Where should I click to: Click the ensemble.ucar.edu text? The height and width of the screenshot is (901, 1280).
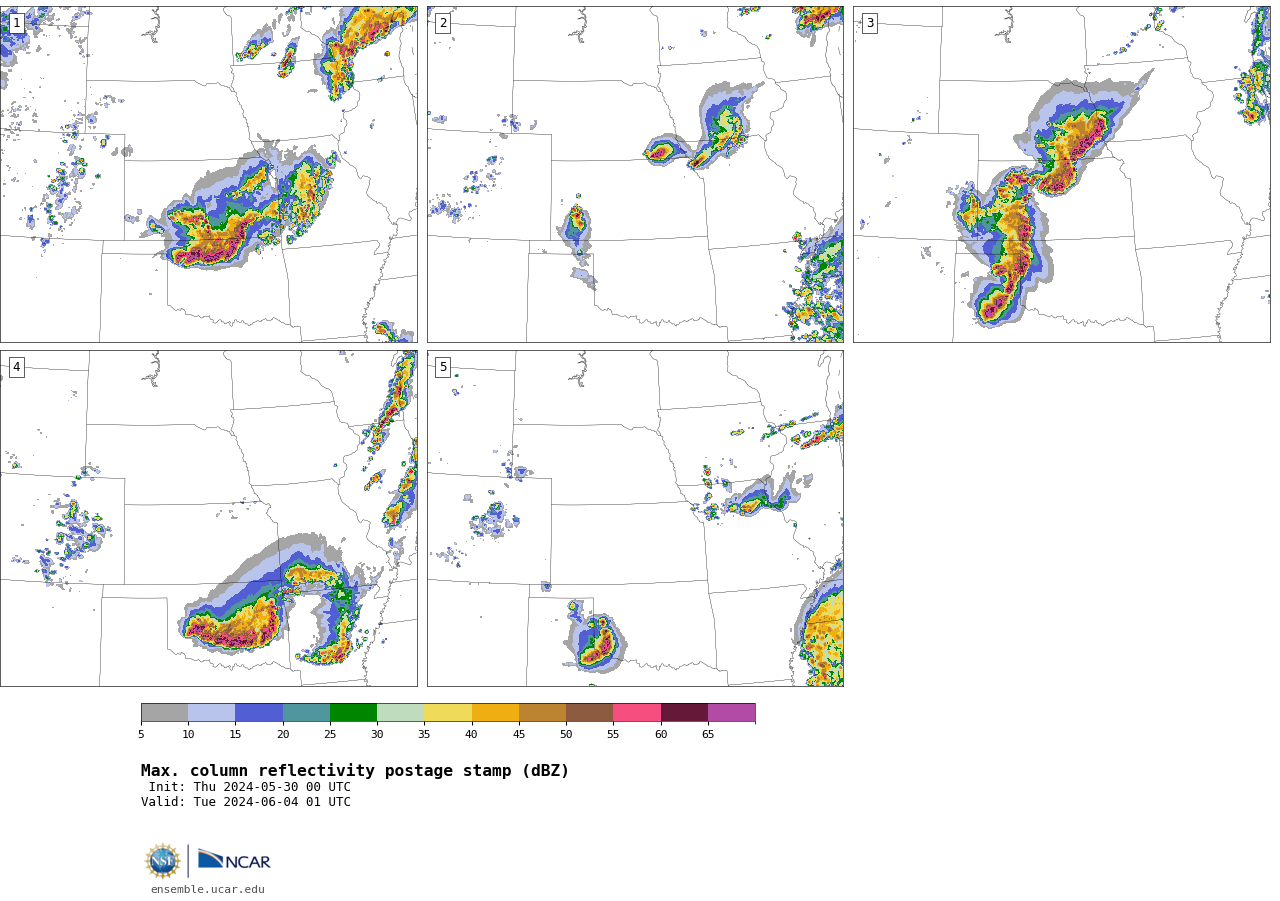(x=208, y=889)
